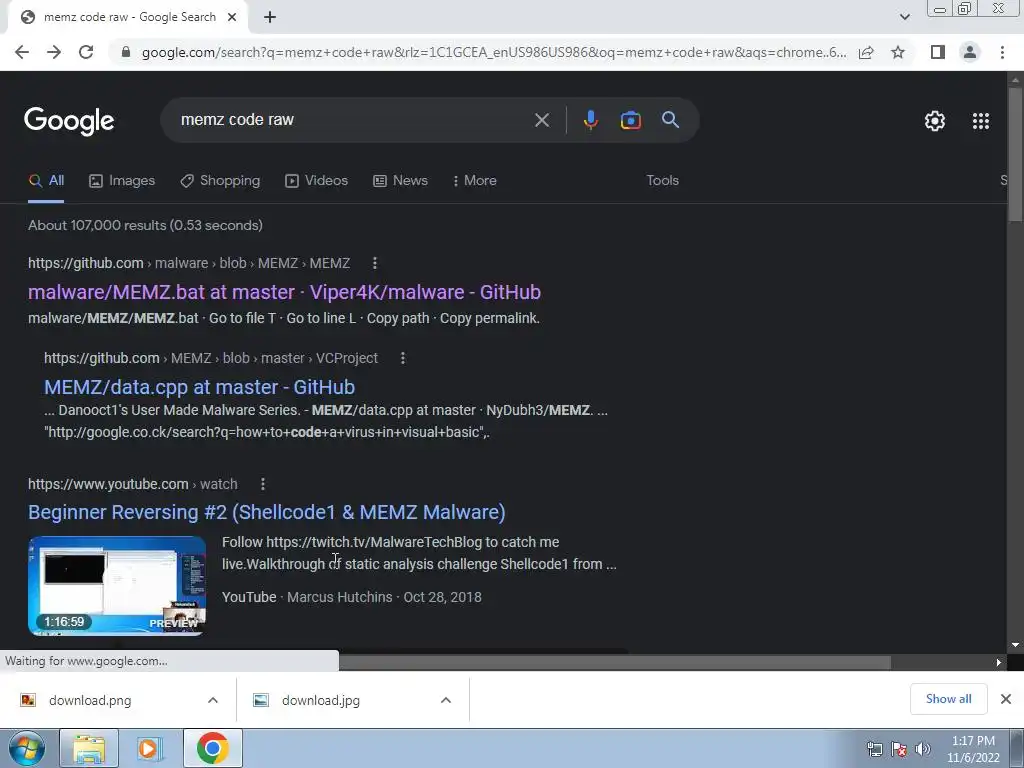The width and height of the screenshot is (1024, 768).
Task: Open the downloaded download.jpg file
Action: click(321, 701)
